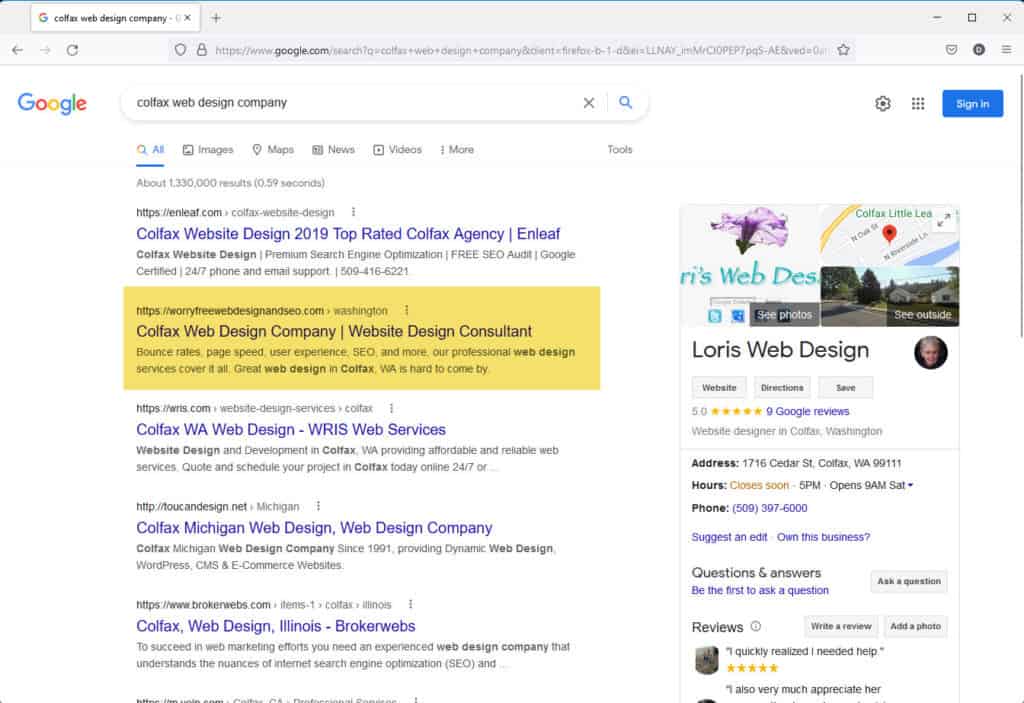The width and height of the screenshot is (1024, 703).
Task: Click the browser address bar URL
Action: coord(519,50)
